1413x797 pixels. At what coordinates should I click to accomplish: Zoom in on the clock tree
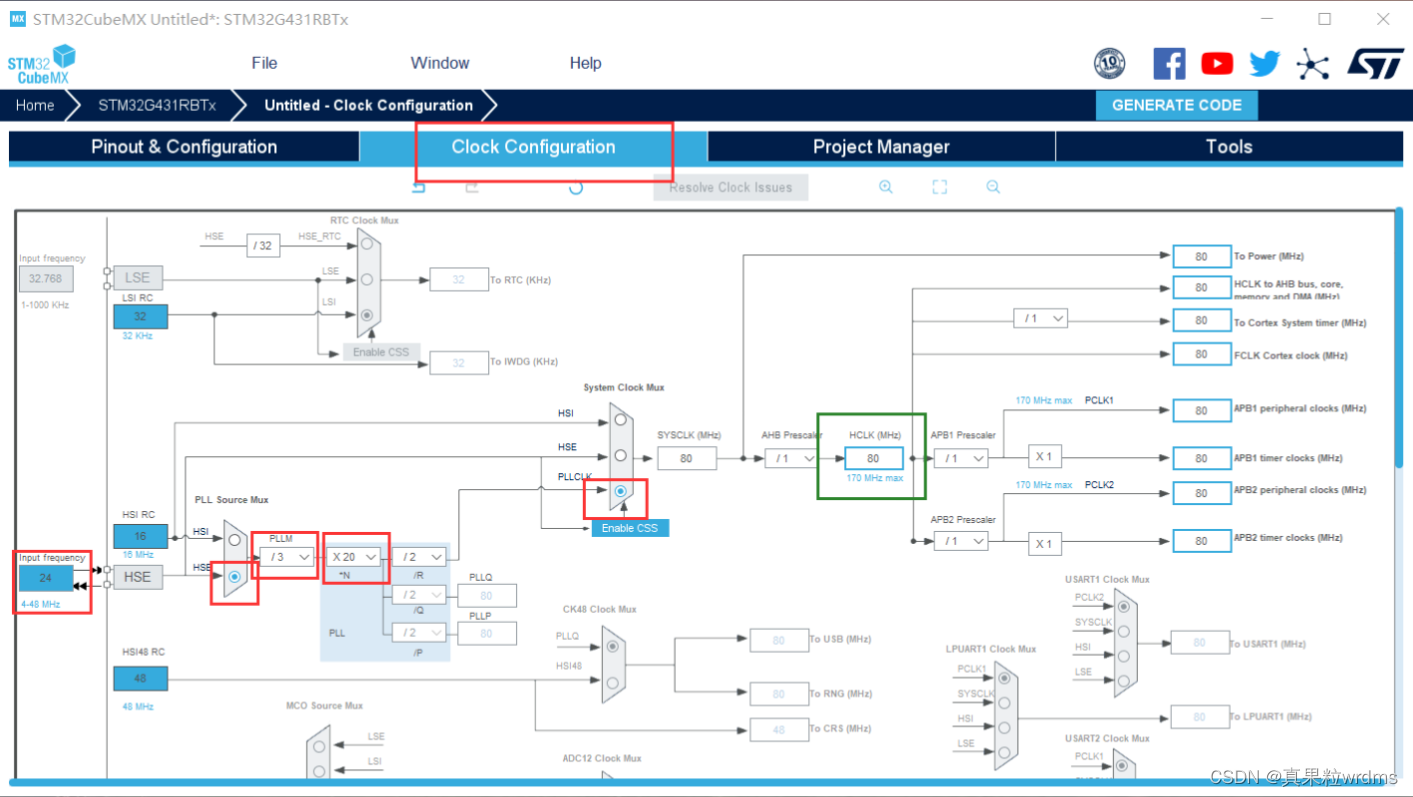886,187
